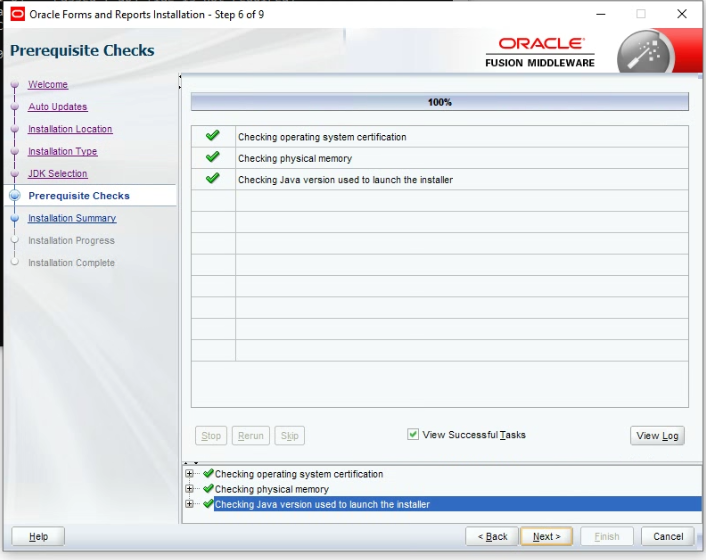706x560 pixels.
Task: Expand Checking Java version tree node
Action: [x=189, y=504]
